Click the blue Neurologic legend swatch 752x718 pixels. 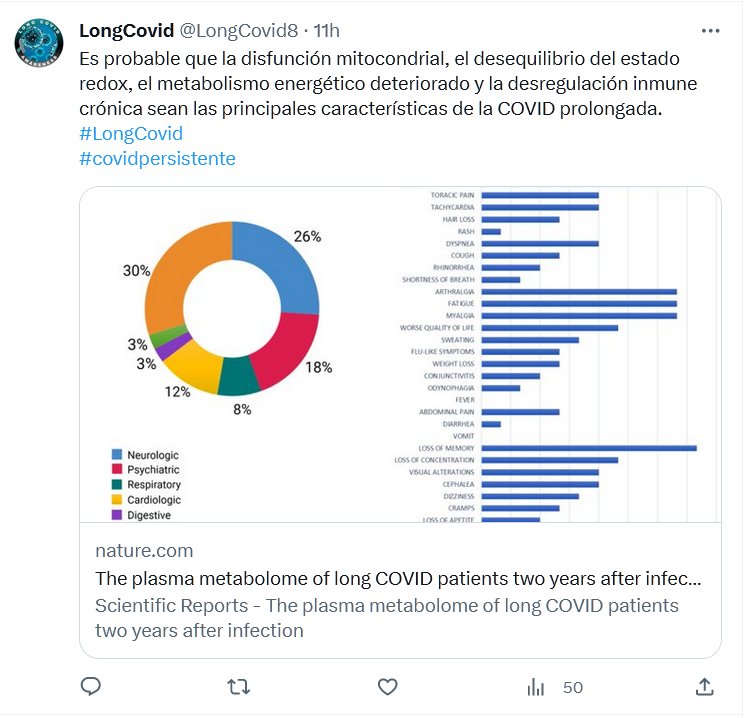pos(117,455)
